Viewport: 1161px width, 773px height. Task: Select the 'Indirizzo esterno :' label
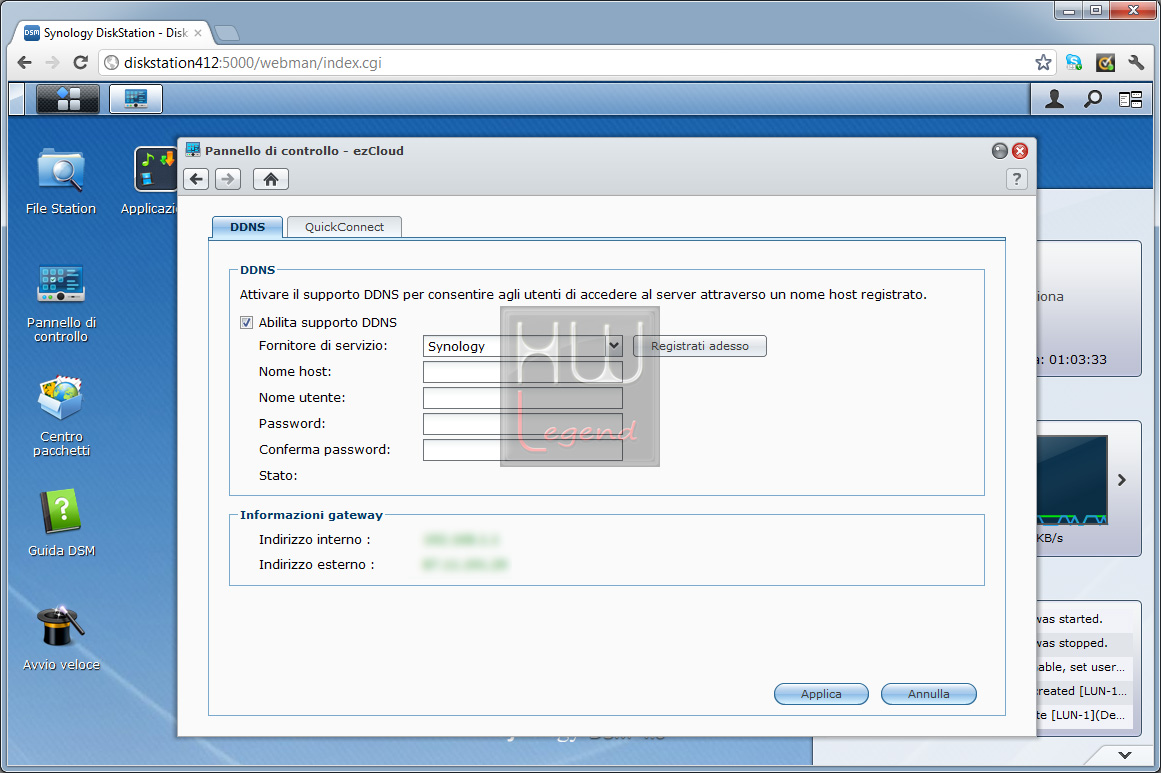(316, 565)
